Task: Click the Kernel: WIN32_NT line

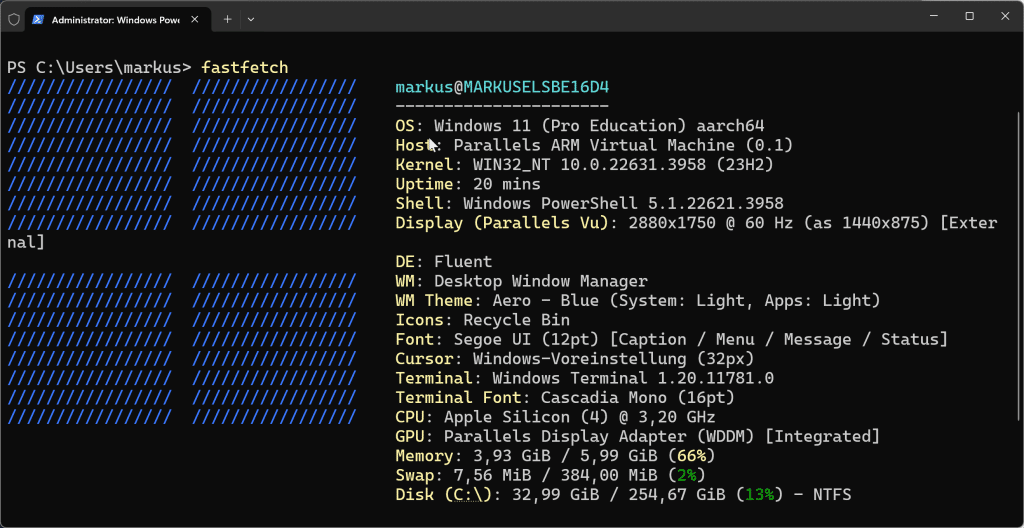Action: 584,165
